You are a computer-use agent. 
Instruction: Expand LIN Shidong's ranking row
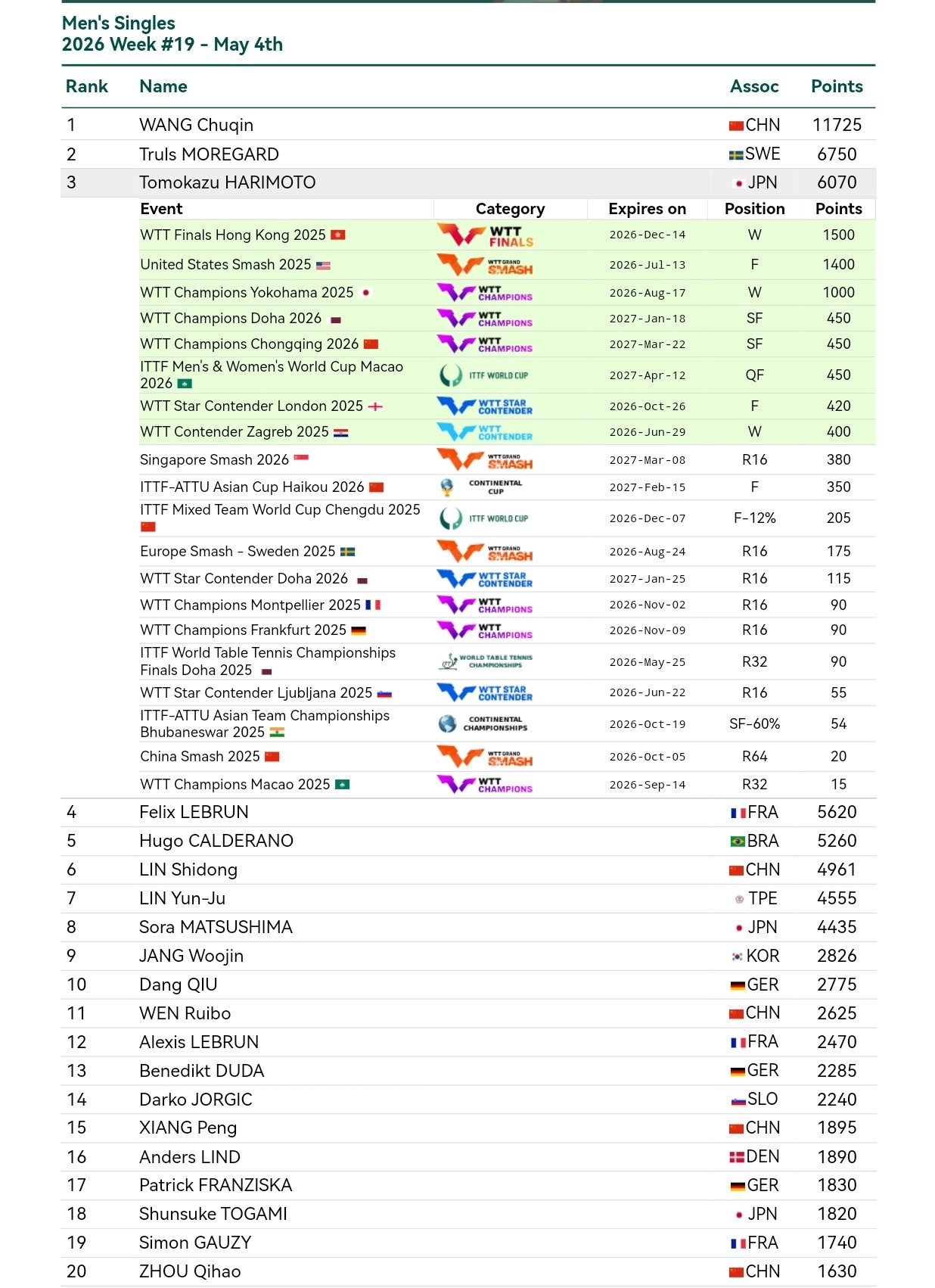pos(468,870)
